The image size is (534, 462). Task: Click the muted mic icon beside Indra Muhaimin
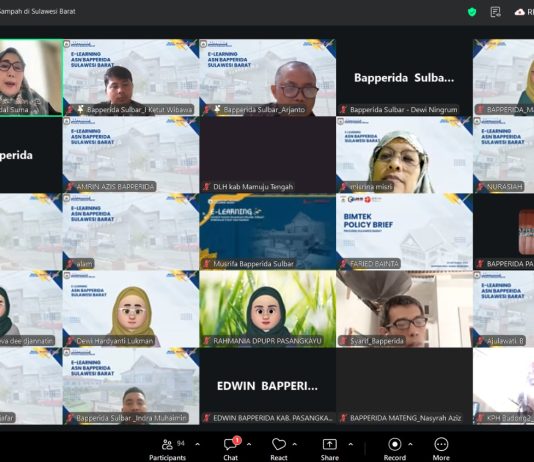coord(70,418)
